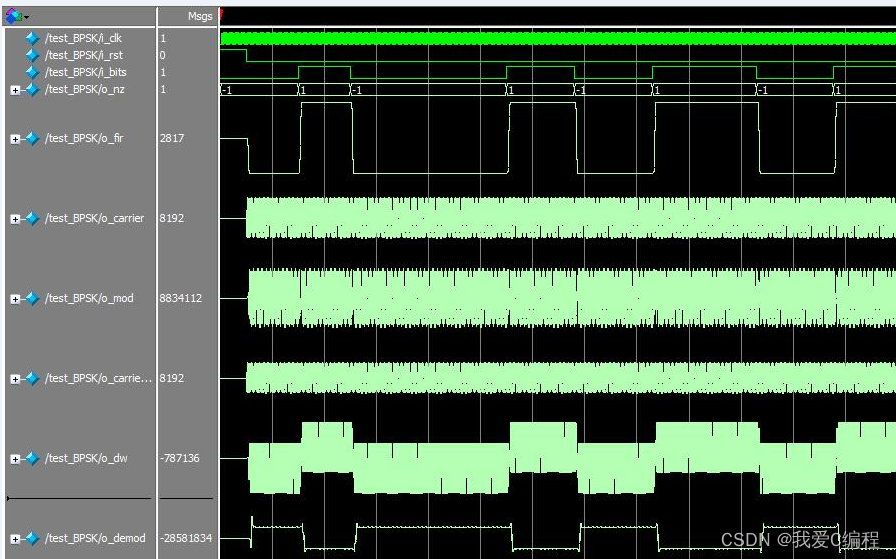Select the /test_BPSK/i_clk signal name
This screenshot has width=896, height=559.
point(84,38)
